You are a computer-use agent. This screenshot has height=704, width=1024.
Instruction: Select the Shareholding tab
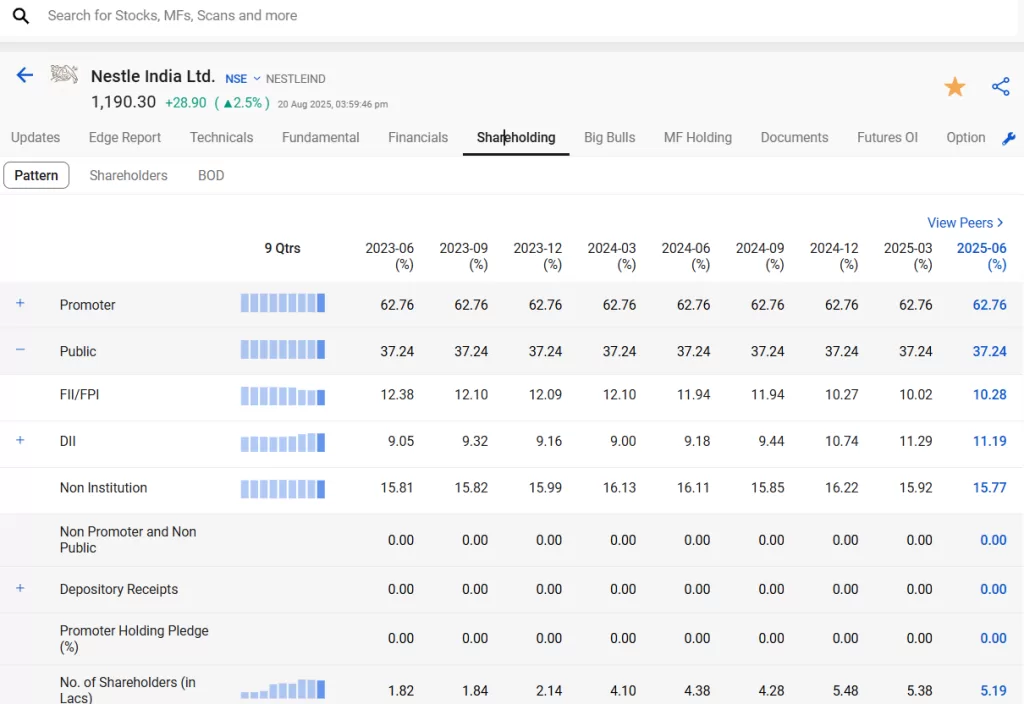(516, 138)
